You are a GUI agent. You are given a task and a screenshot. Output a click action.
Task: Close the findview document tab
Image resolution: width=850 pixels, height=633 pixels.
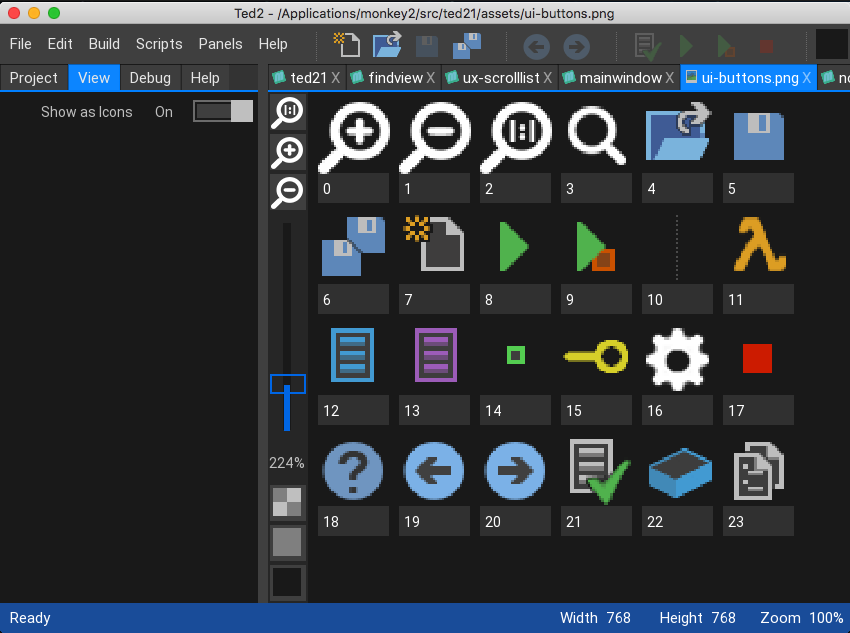coord(431,78)
